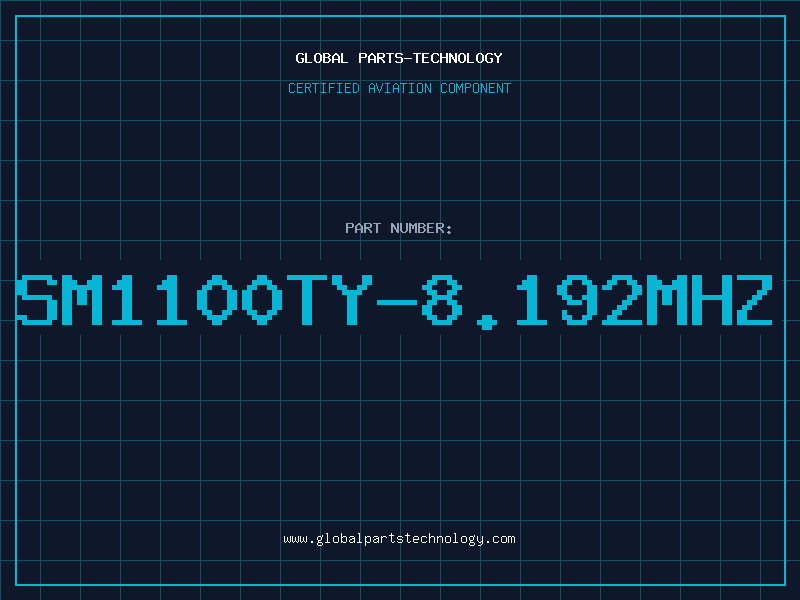Select the word CERTIFIED in the subtitle

click(x=324, y=88)
